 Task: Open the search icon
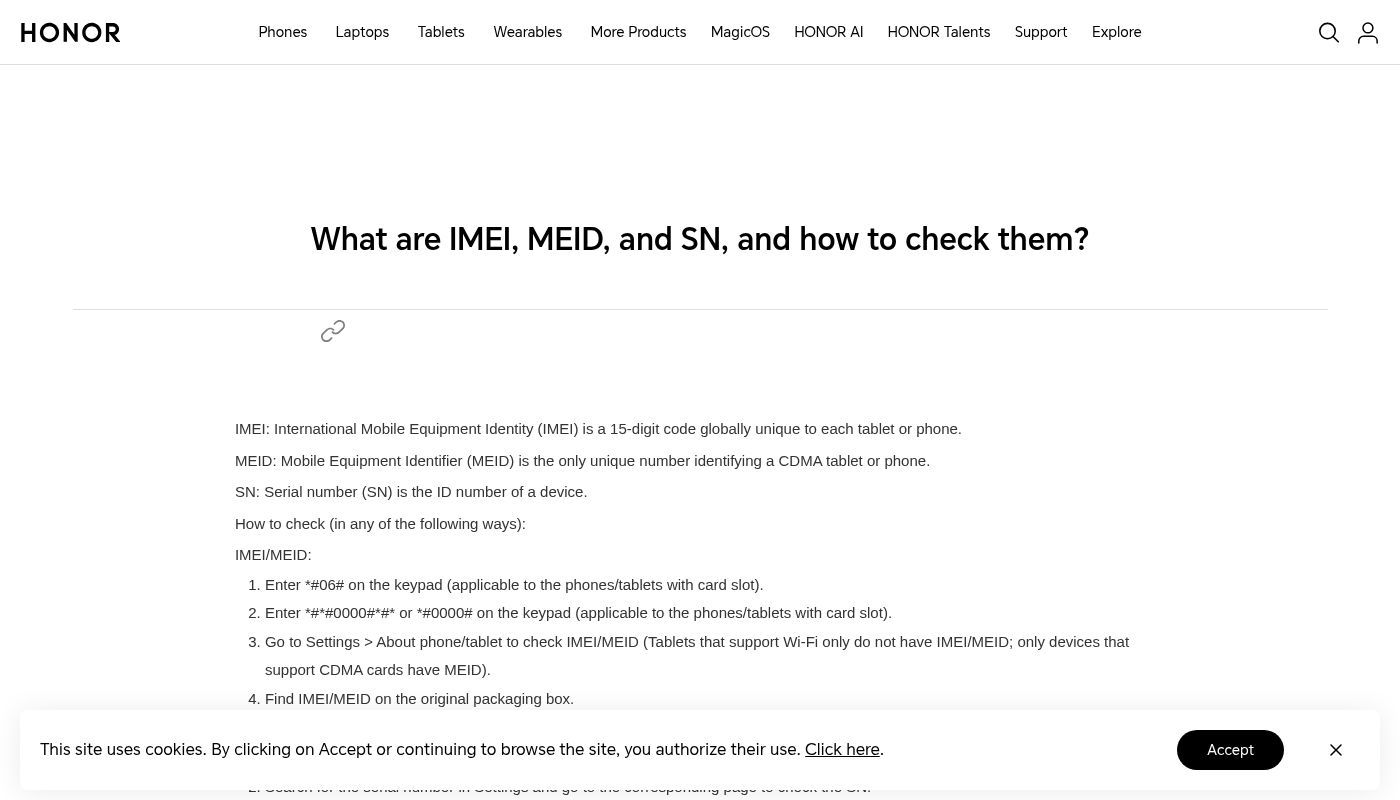[x=1328, y=33]
